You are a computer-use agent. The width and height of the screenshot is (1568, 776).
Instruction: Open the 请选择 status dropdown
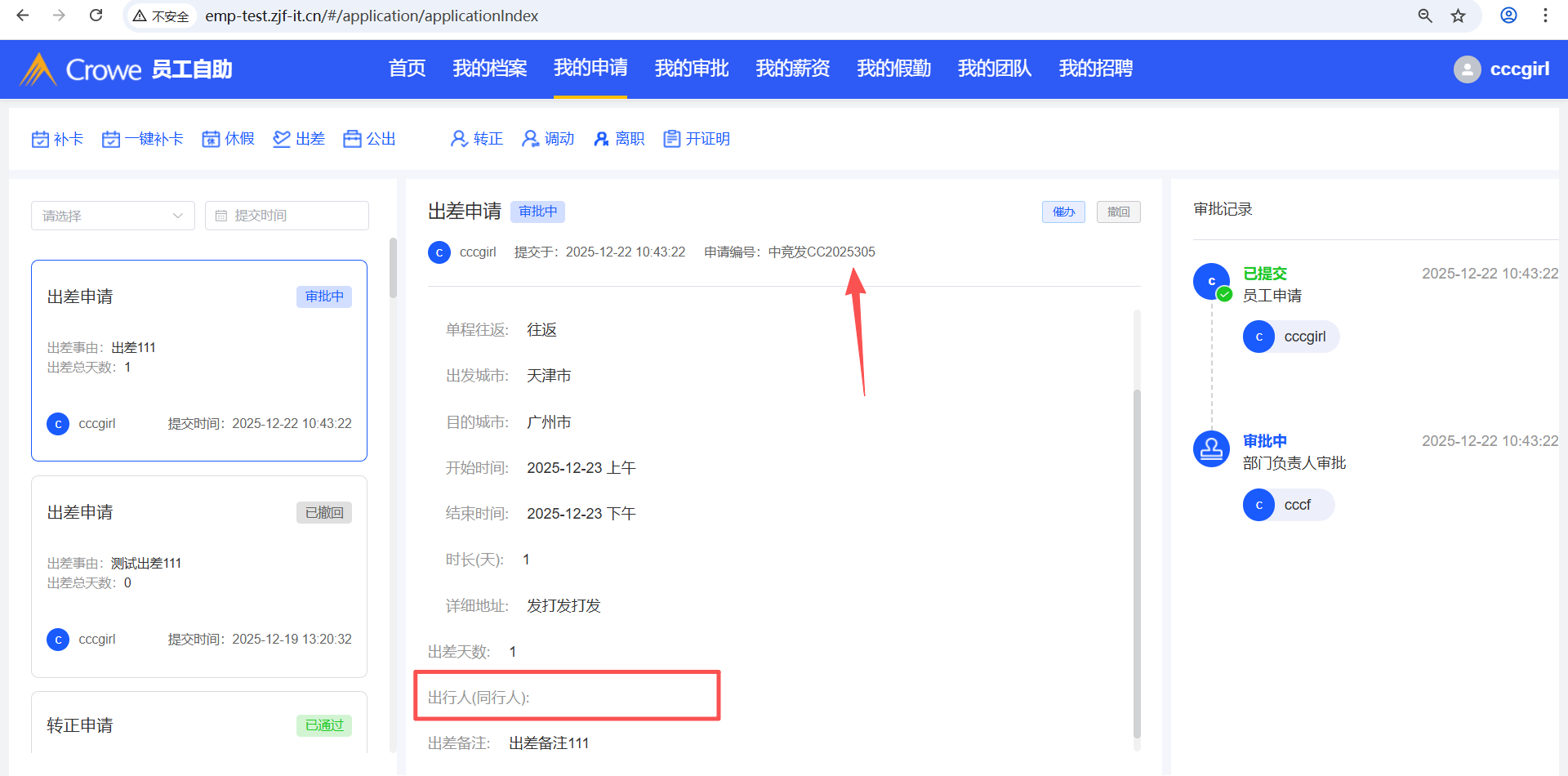pos(113,216)
